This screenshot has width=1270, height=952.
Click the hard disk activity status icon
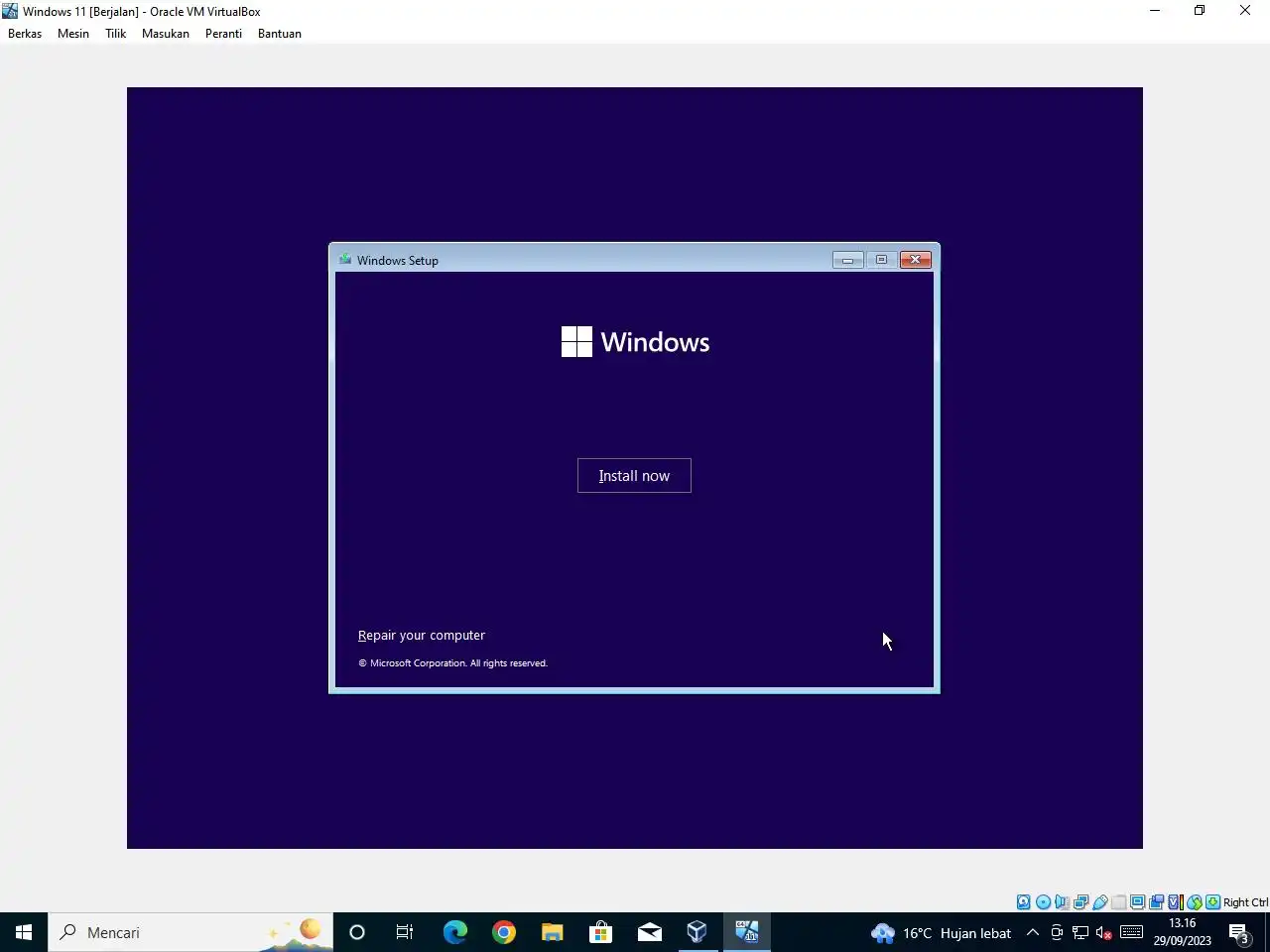[1023, 902]
